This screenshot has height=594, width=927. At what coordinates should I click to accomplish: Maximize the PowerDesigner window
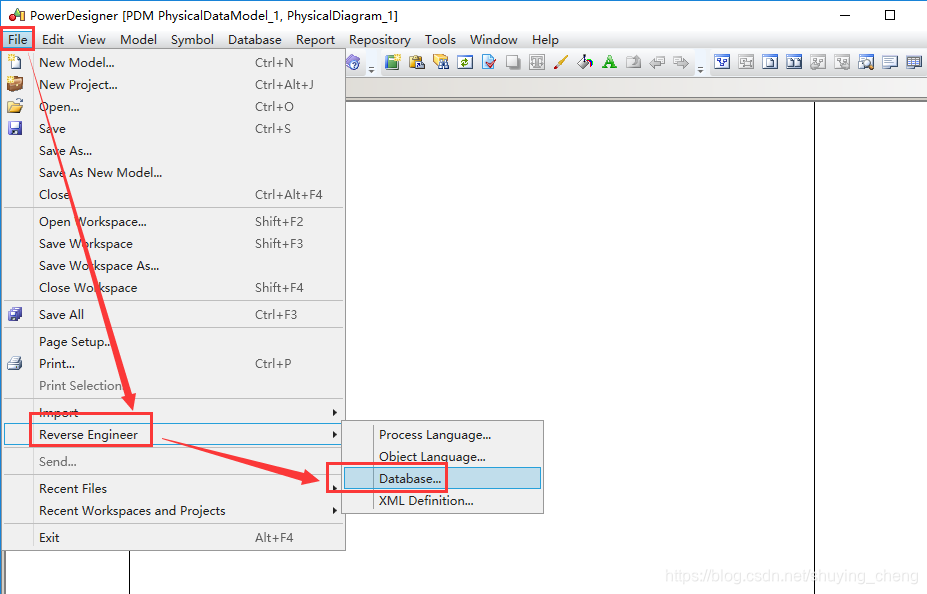[890, 15]
